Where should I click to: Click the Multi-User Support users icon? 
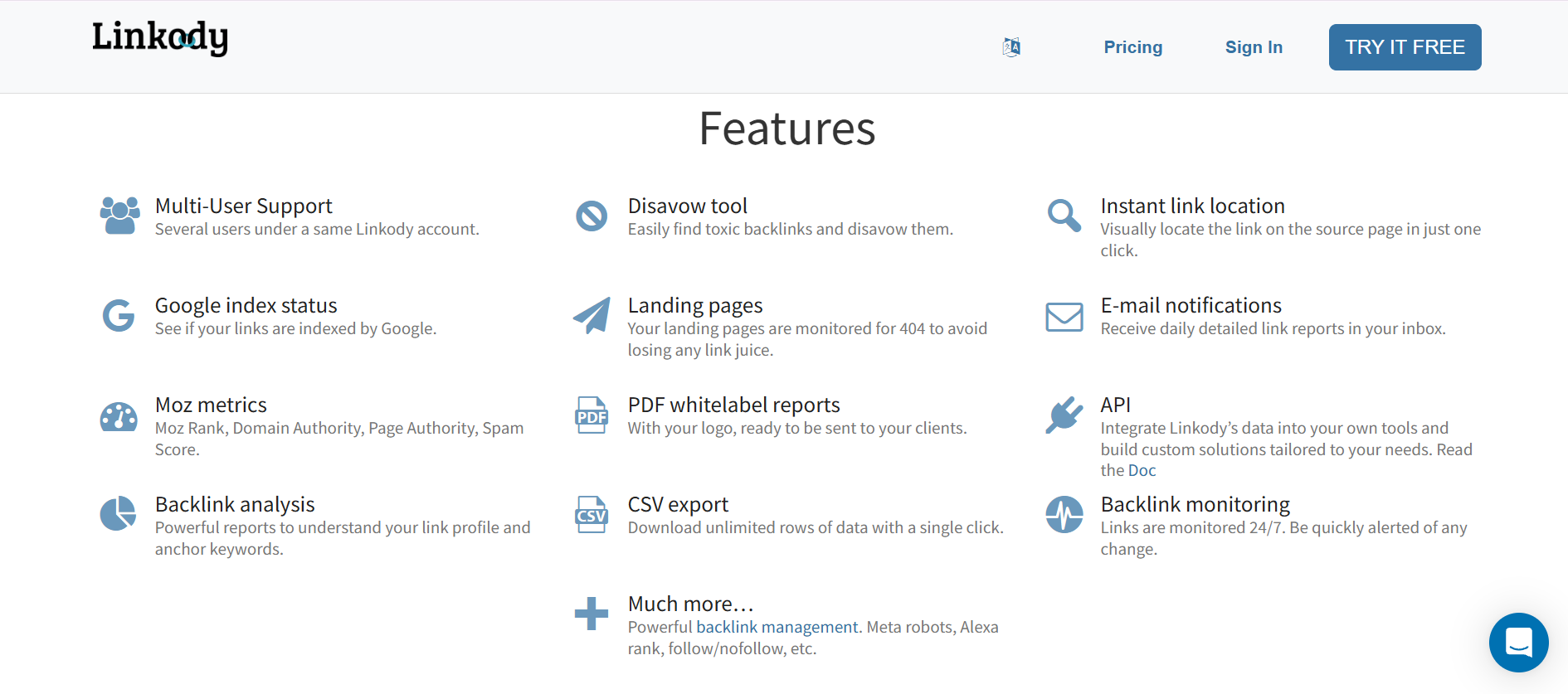[x=119, y=216]
